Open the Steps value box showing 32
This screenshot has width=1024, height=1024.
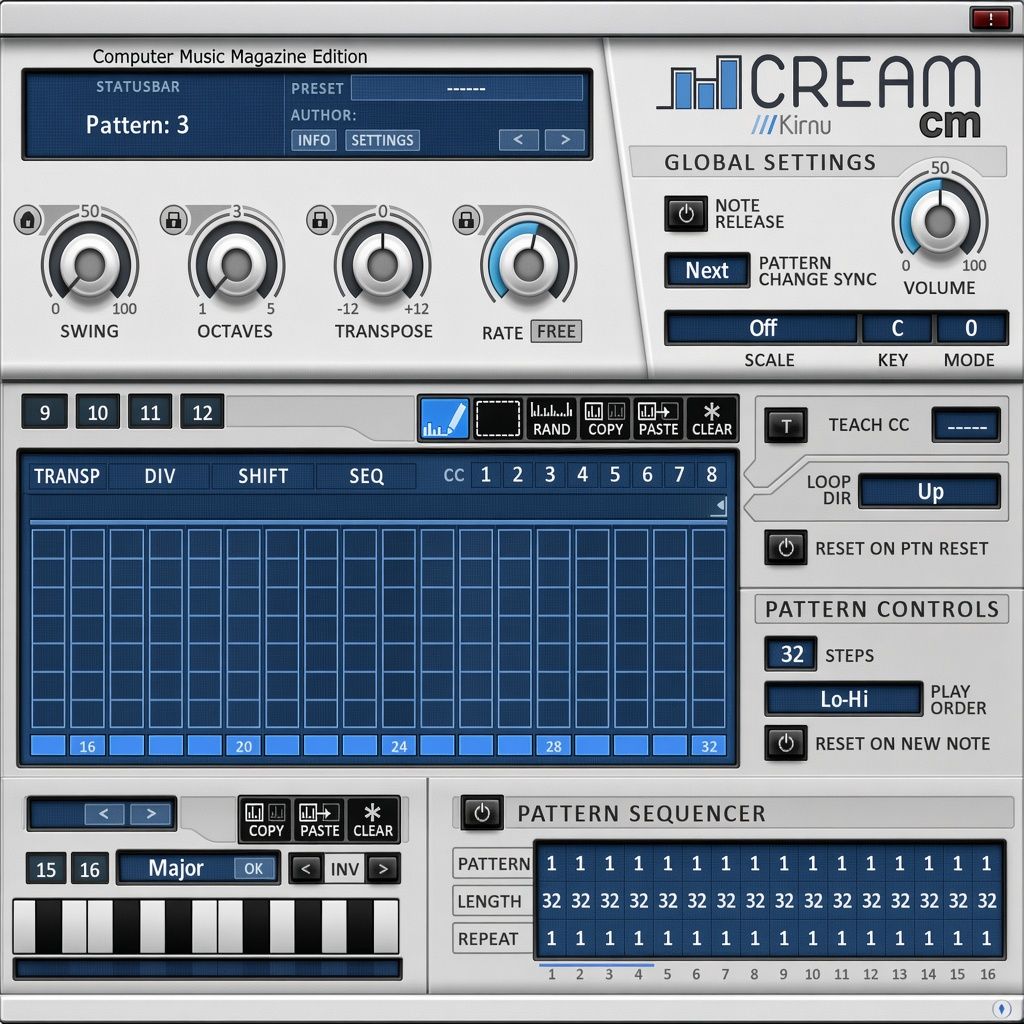[792, 654]
